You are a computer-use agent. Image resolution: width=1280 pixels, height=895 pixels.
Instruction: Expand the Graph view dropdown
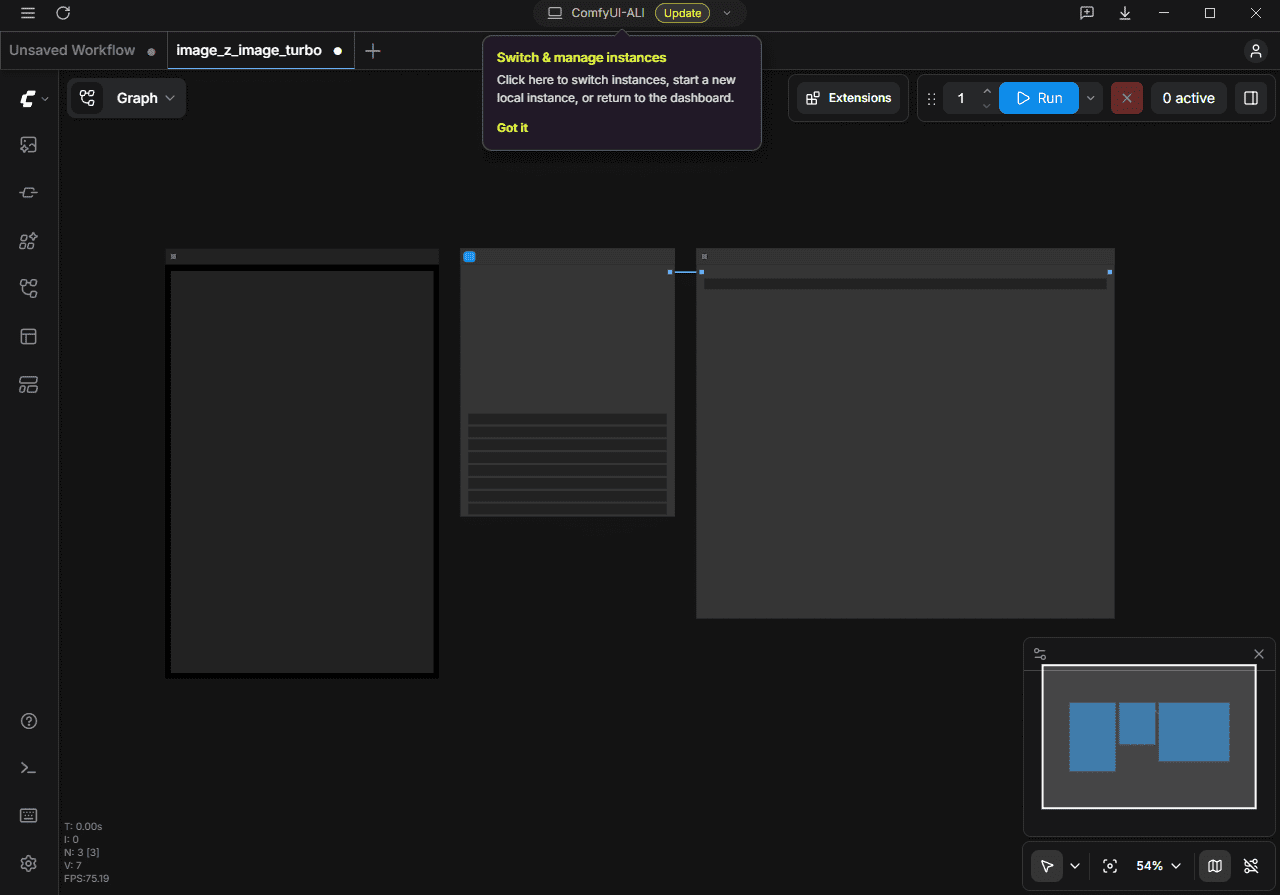click(146, 98)
